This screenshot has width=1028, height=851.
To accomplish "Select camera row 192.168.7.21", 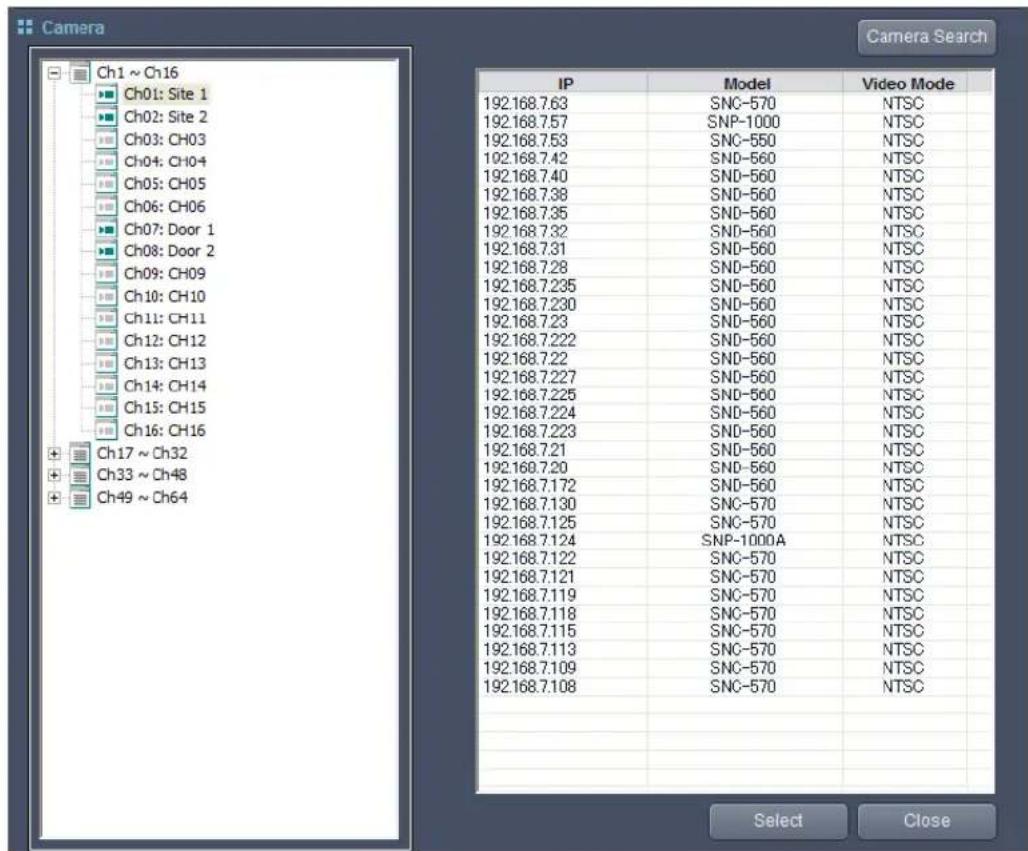I will (x=736, y=450).
